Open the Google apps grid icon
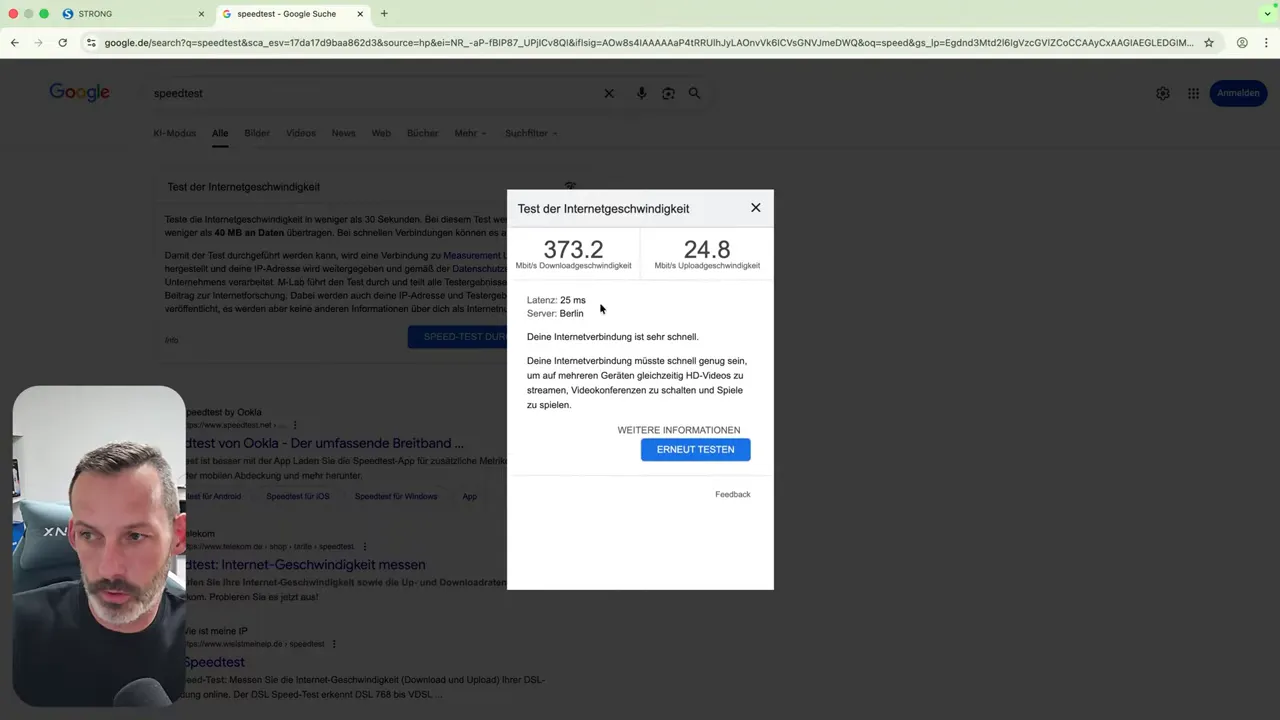Viewport: 1280px width, 720px height. [x=1193, y=93]
